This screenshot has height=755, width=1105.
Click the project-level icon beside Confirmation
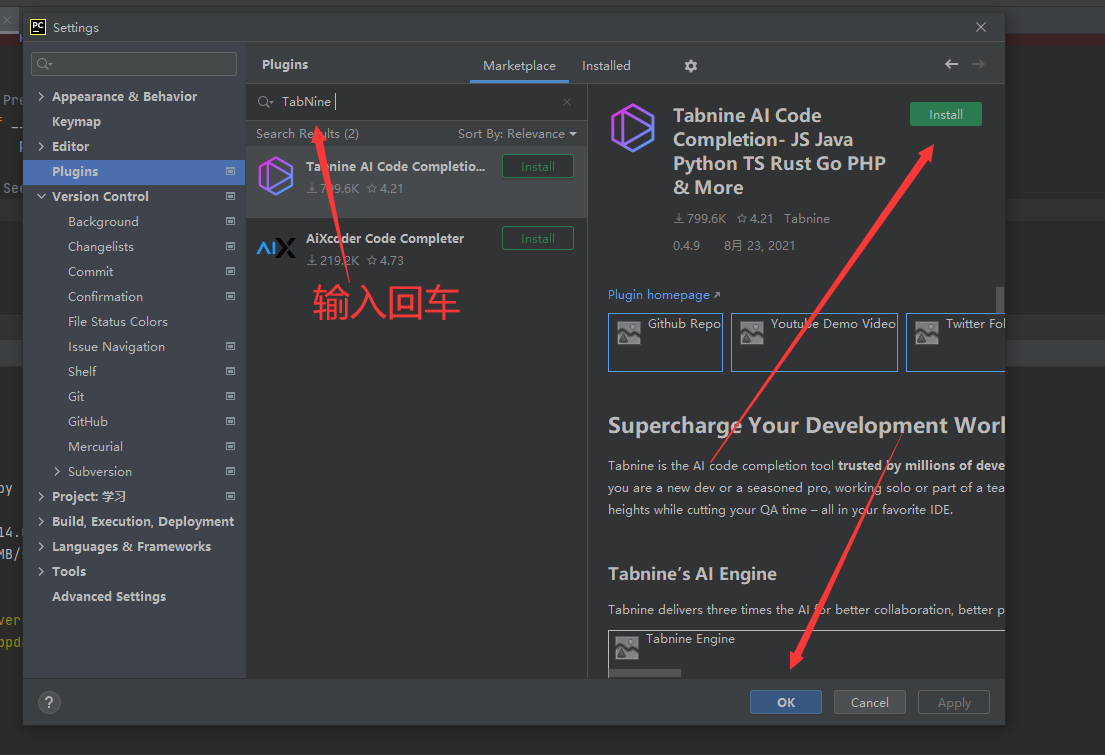(230, 296)
